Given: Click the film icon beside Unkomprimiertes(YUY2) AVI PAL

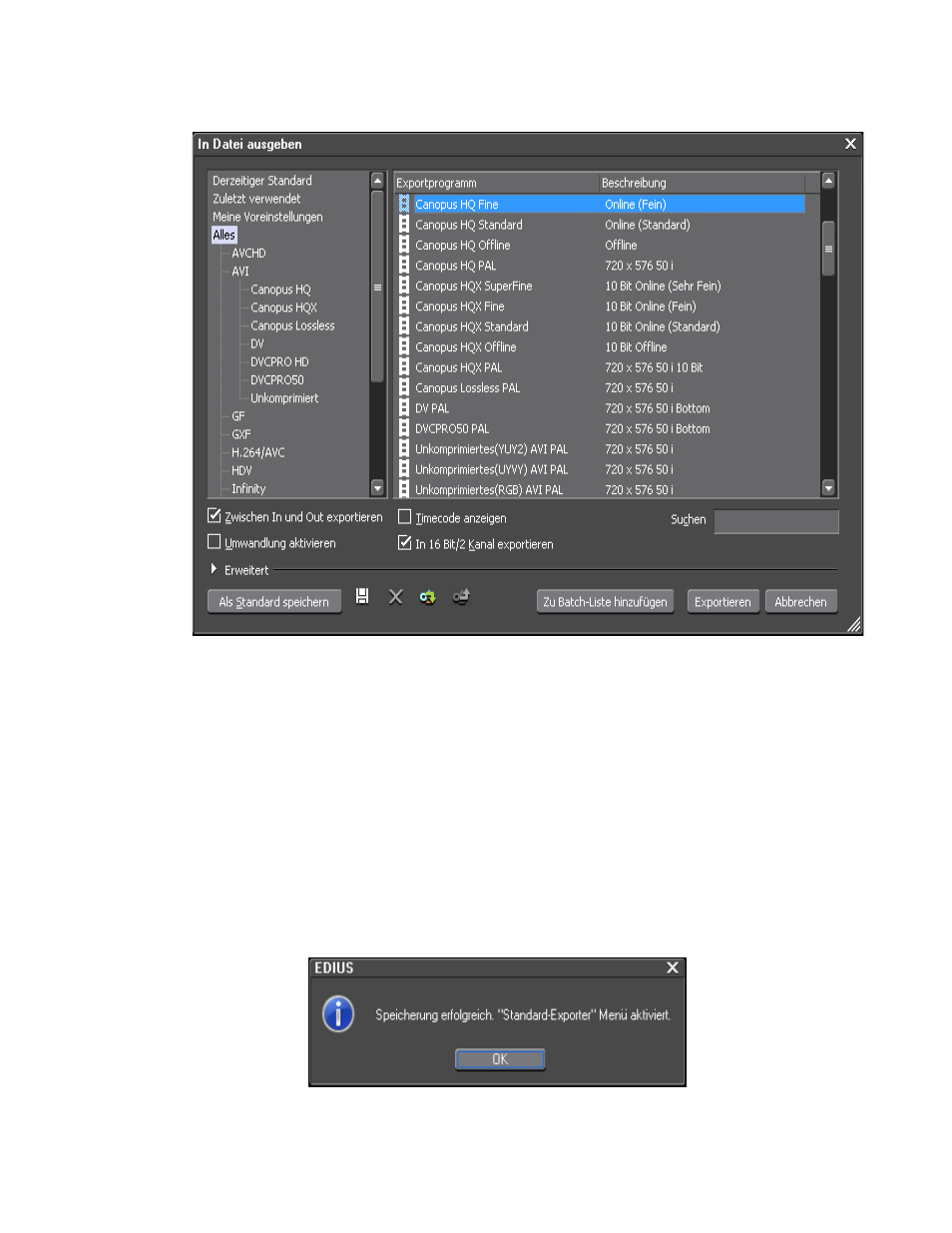Looking at the screenshot, I should click(x=404, y=449).
